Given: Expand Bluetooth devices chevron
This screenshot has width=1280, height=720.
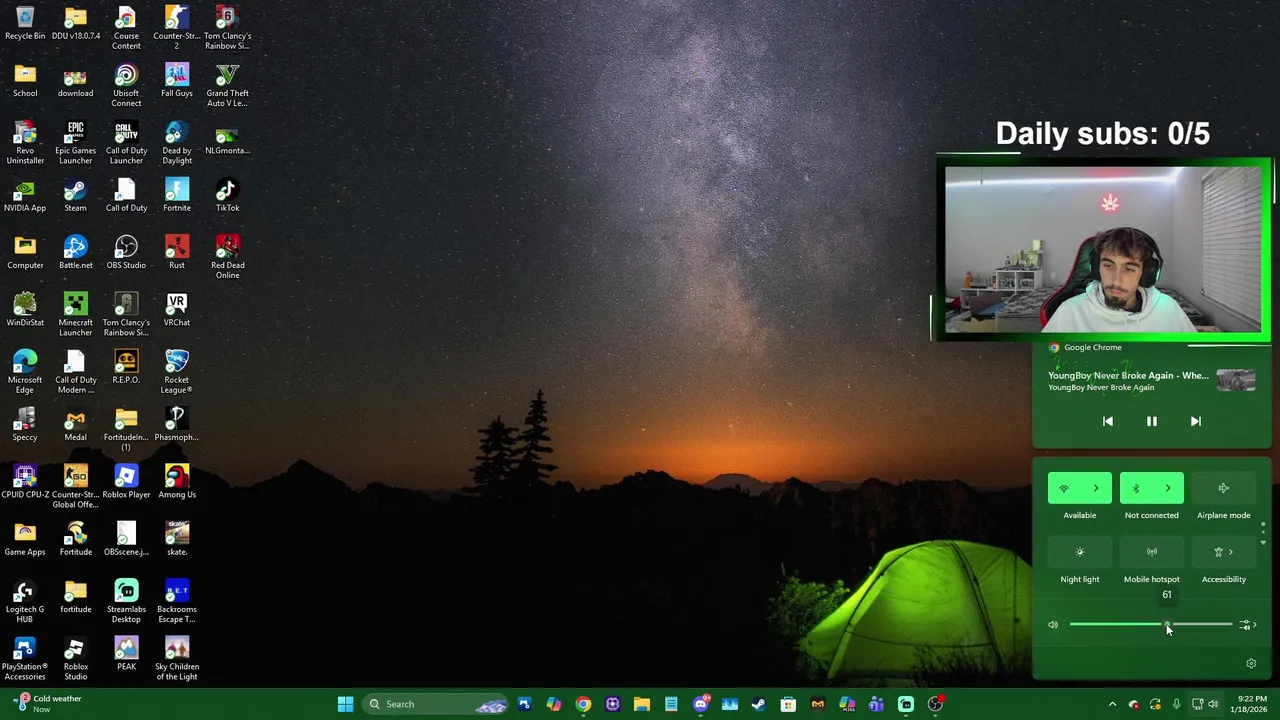Looking at the screenshot, I should click(x=1168, y=489).
